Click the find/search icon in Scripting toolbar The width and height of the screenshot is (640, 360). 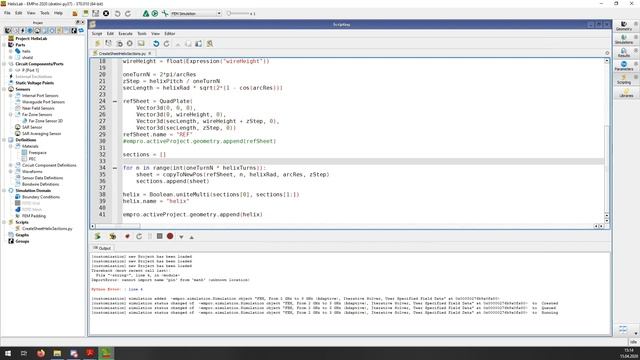pos(210,44)
